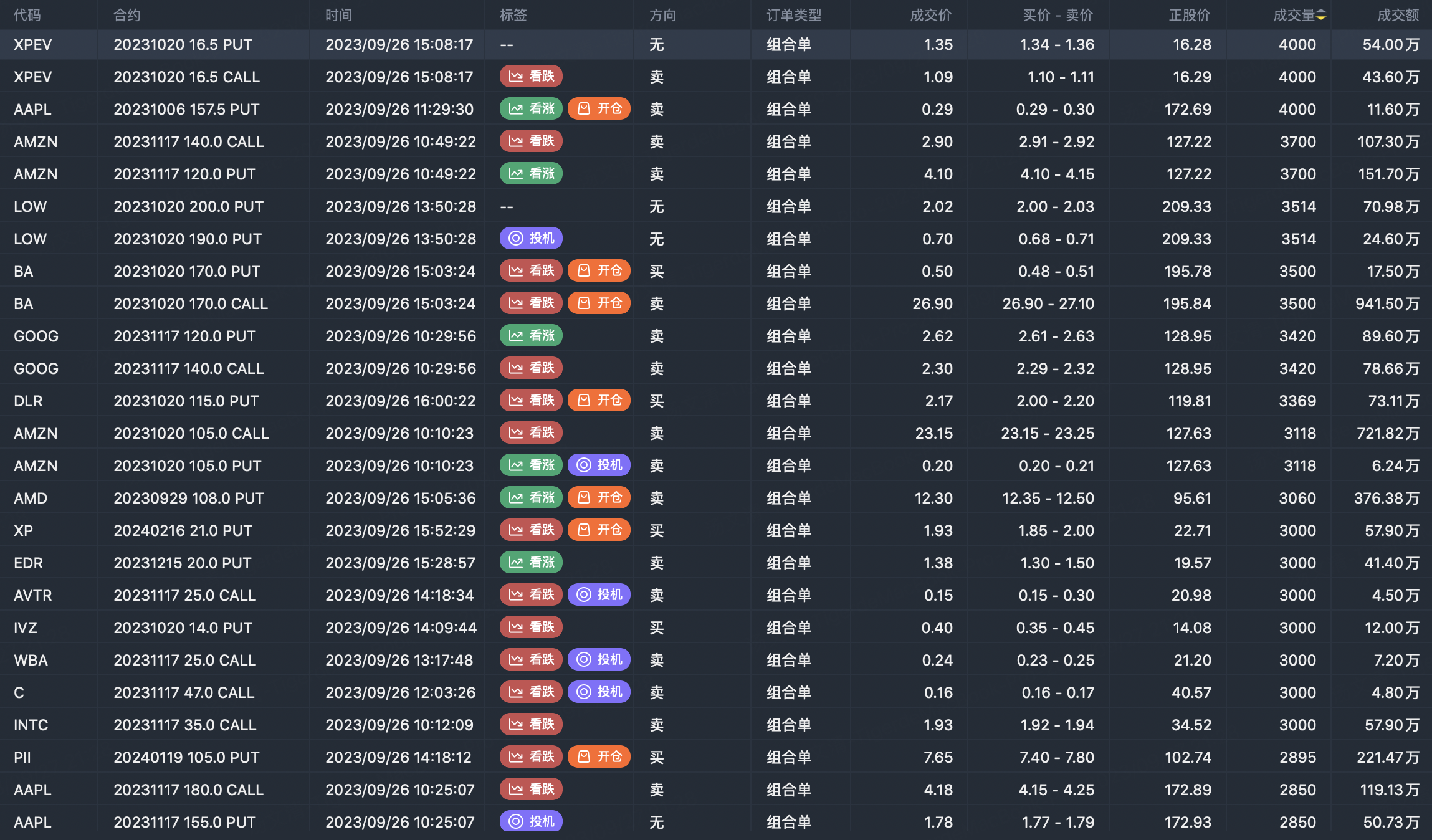Viewport: 1432px width, 840px height.
Task: Click timestamp 2023/09/26 11:29:30
Action: pos(399,110)
